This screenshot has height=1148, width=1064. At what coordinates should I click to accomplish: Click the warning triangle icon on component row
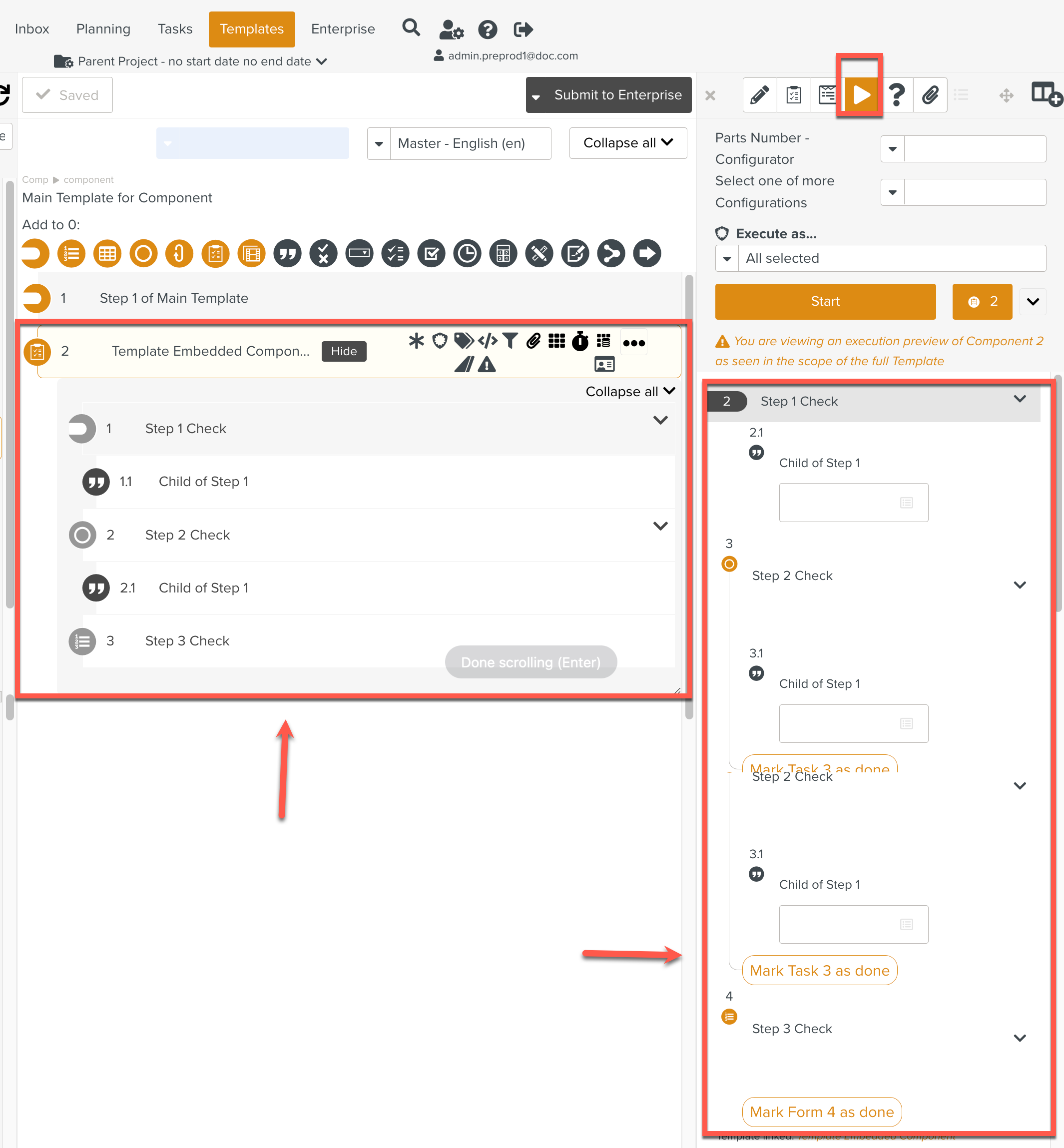(x=487, y=365)
